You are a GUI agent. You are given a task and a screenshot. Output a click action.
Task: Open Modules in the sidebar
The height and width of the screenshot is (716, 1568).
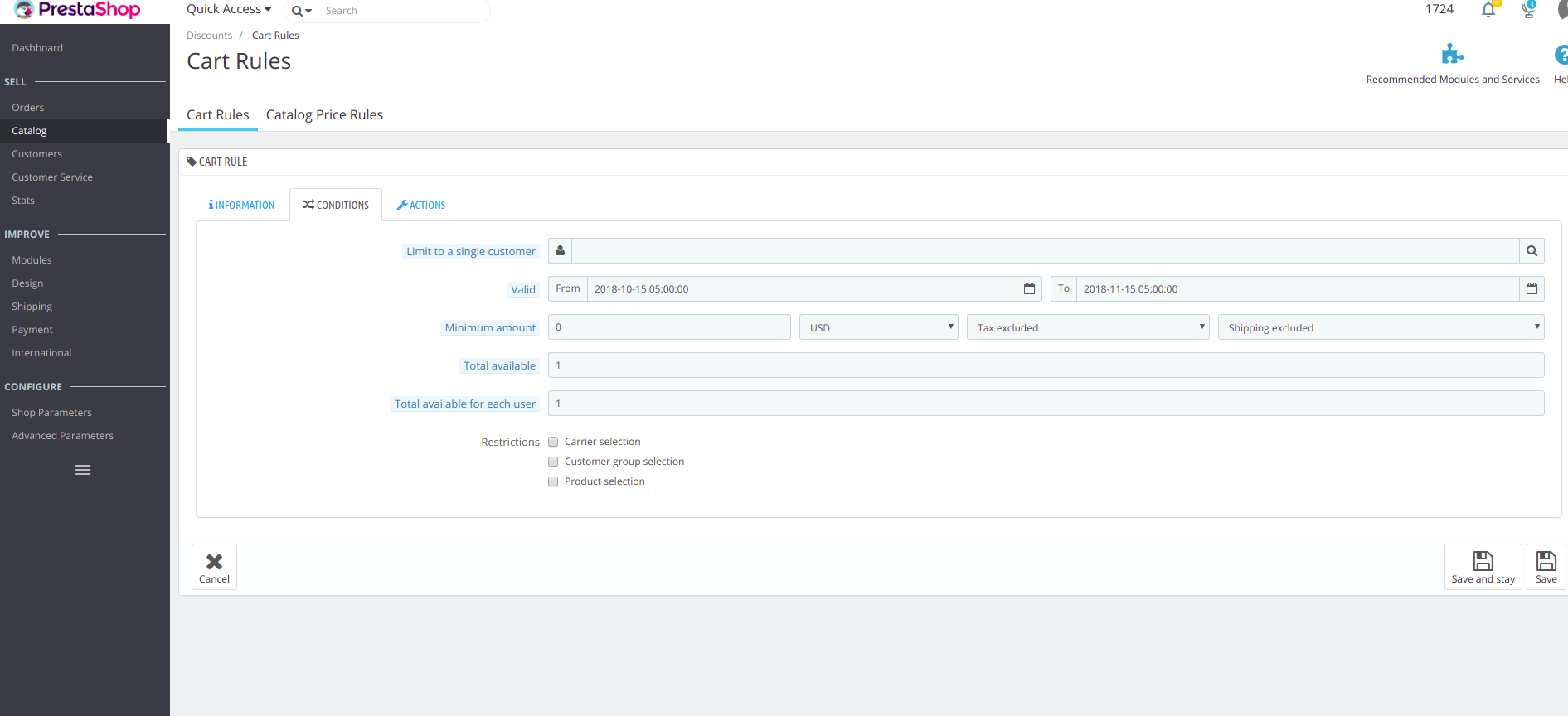click(x=32, y=260)
